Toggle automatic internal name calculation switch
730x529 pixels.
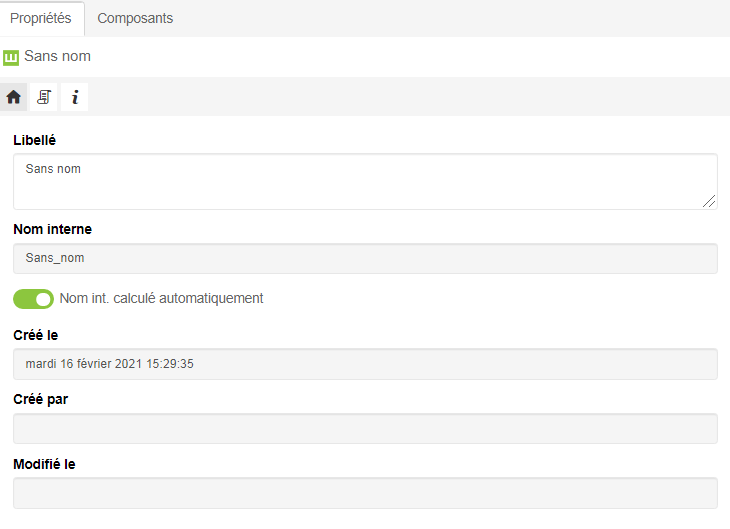[33, 298]
